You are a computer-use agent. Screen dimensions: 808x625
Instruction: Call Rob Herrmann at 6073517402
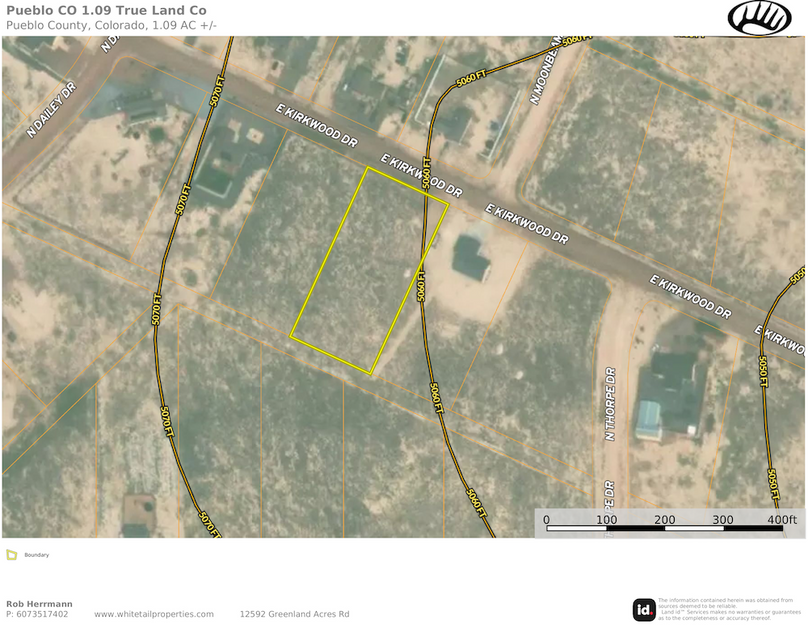38,613
